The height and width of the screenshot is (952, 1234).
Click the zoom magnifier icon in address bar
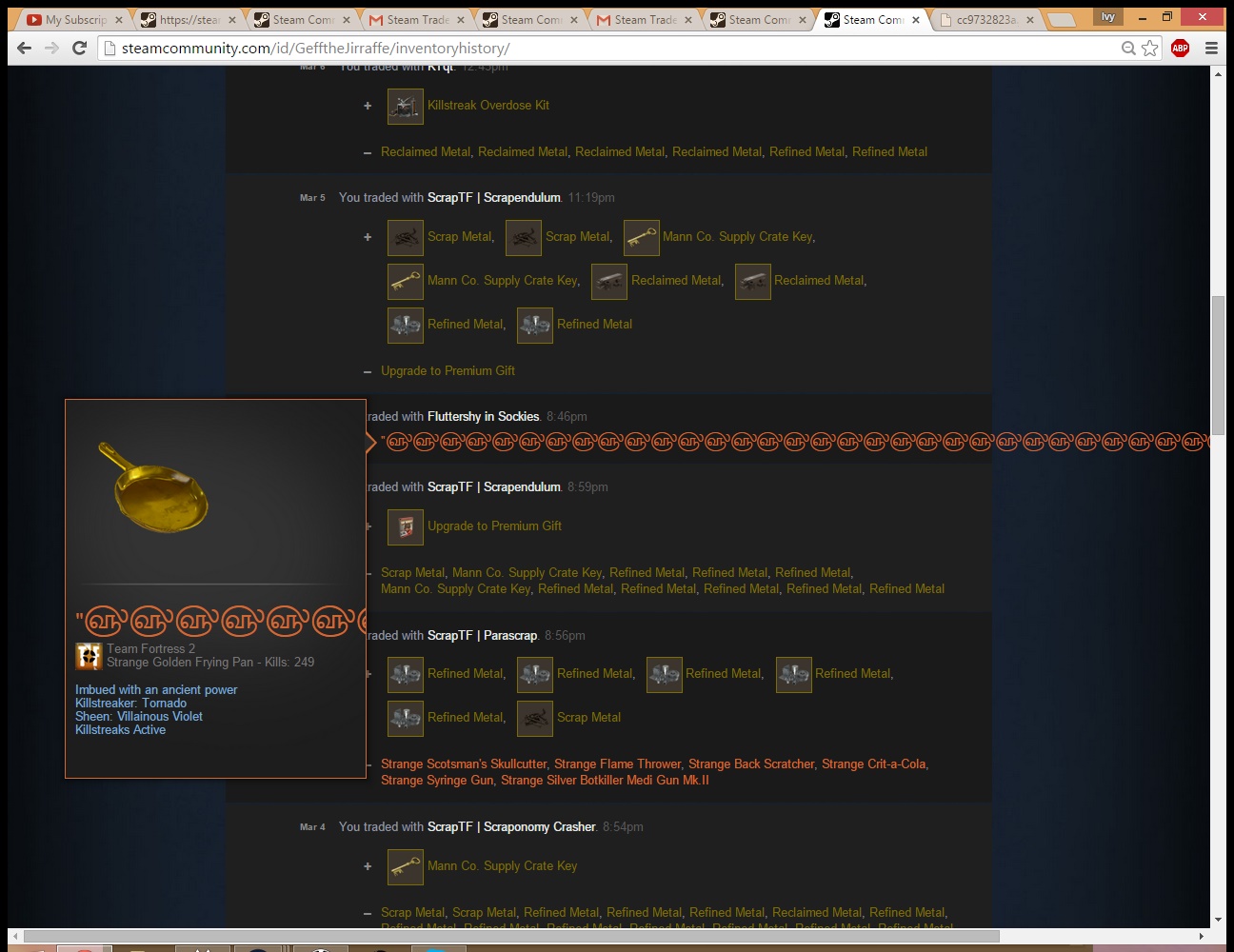(1128, 49)
